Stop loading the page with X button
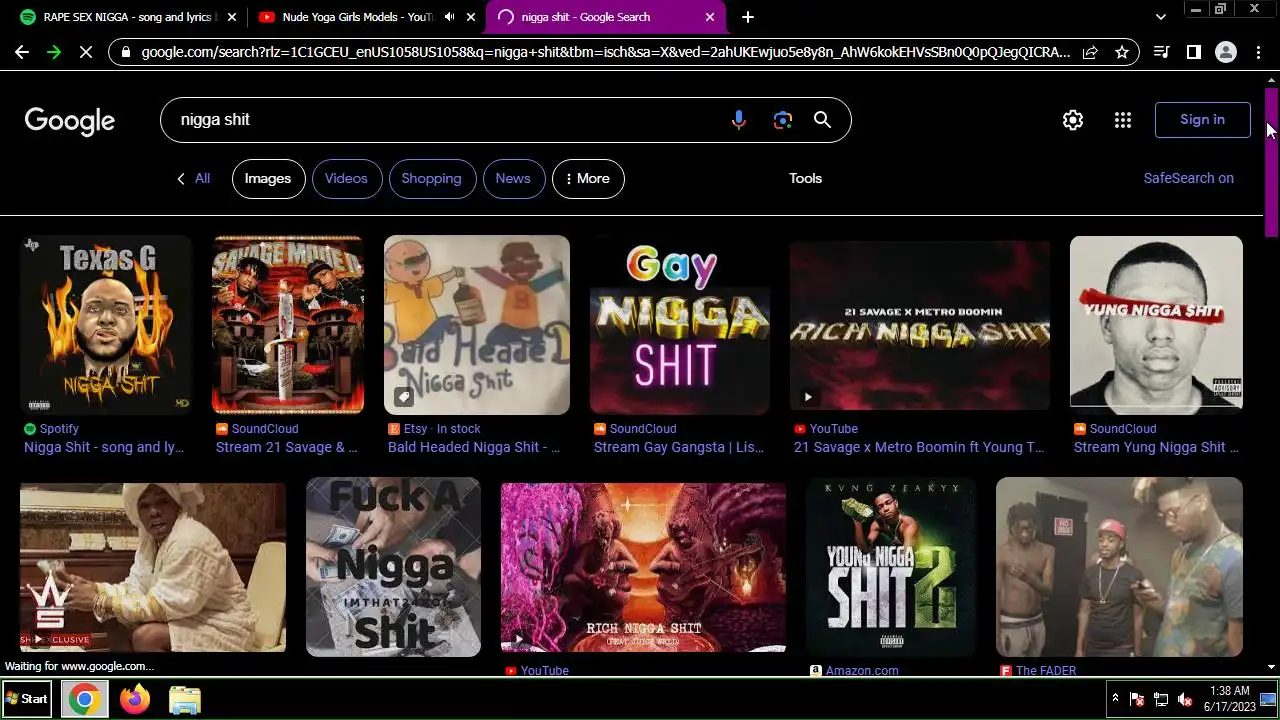Image resolution: width=1280 pixels, height=720 pixels. [86, 52]
